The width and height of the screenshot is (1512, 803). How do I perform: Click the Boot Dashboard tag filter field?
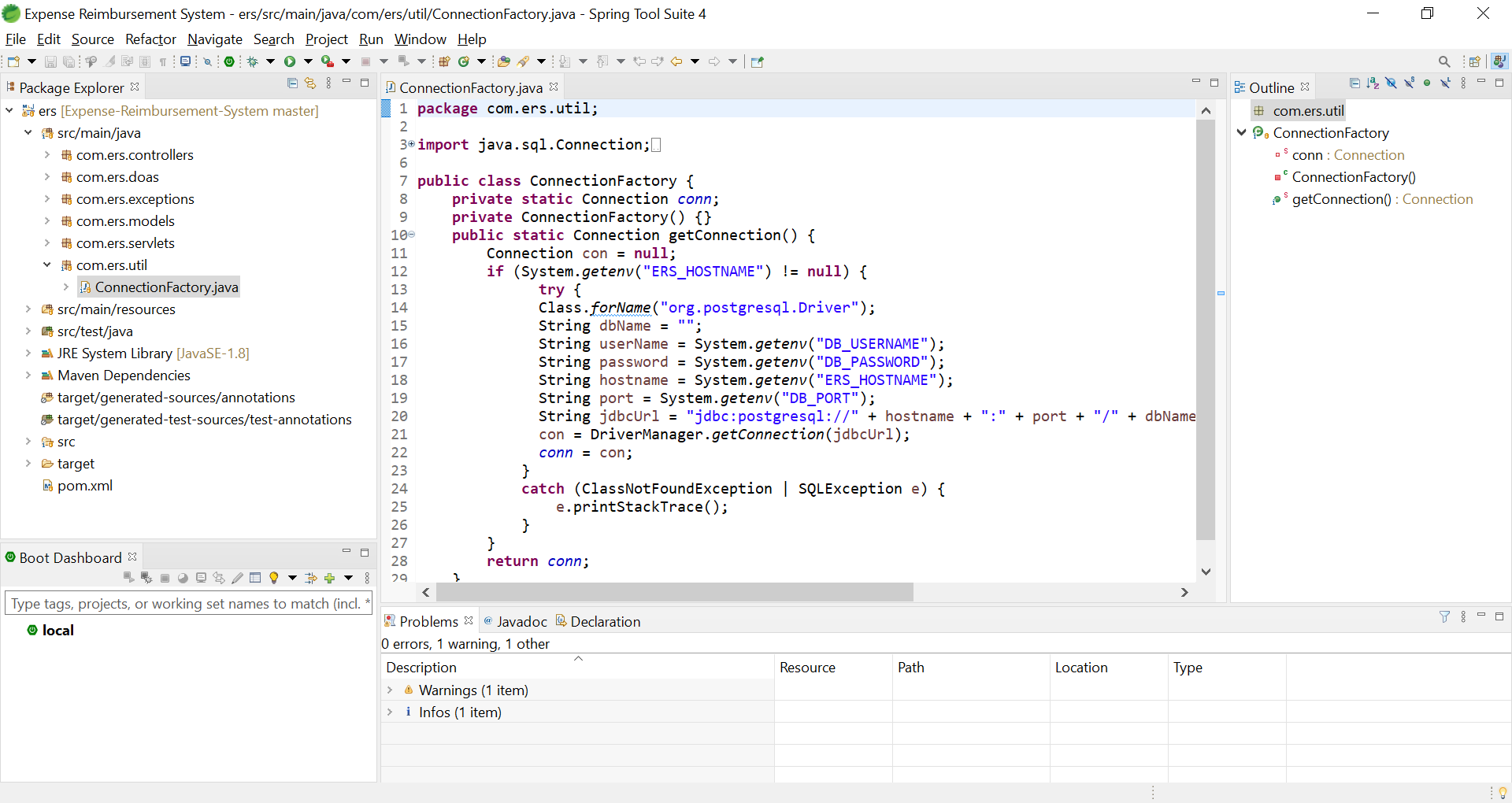pos(188,603)
